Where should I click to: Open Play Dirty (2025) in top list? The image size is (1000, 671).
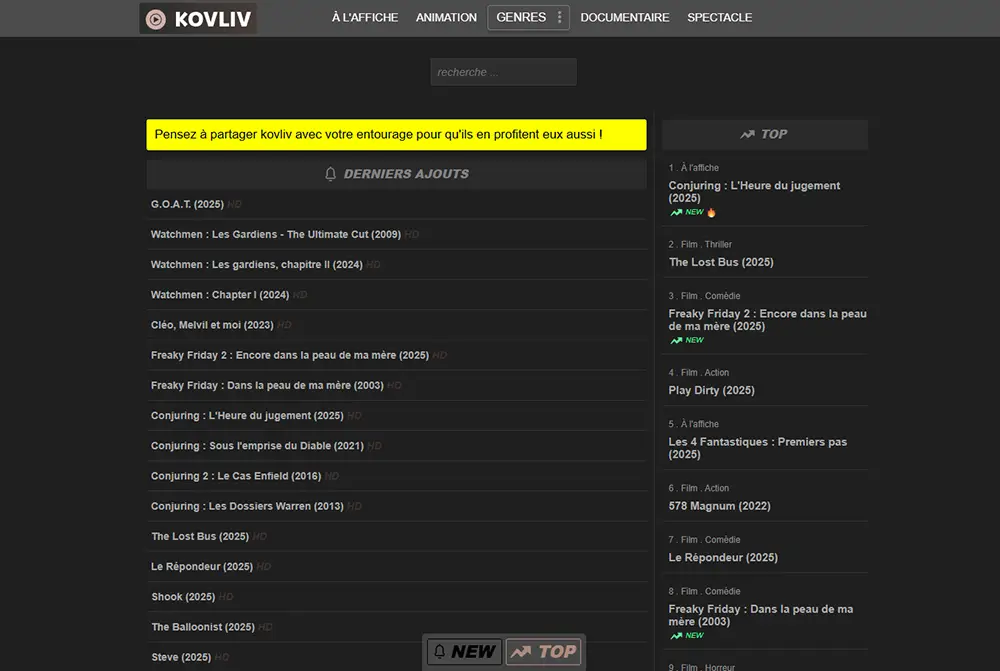click(x=711, y=390)
